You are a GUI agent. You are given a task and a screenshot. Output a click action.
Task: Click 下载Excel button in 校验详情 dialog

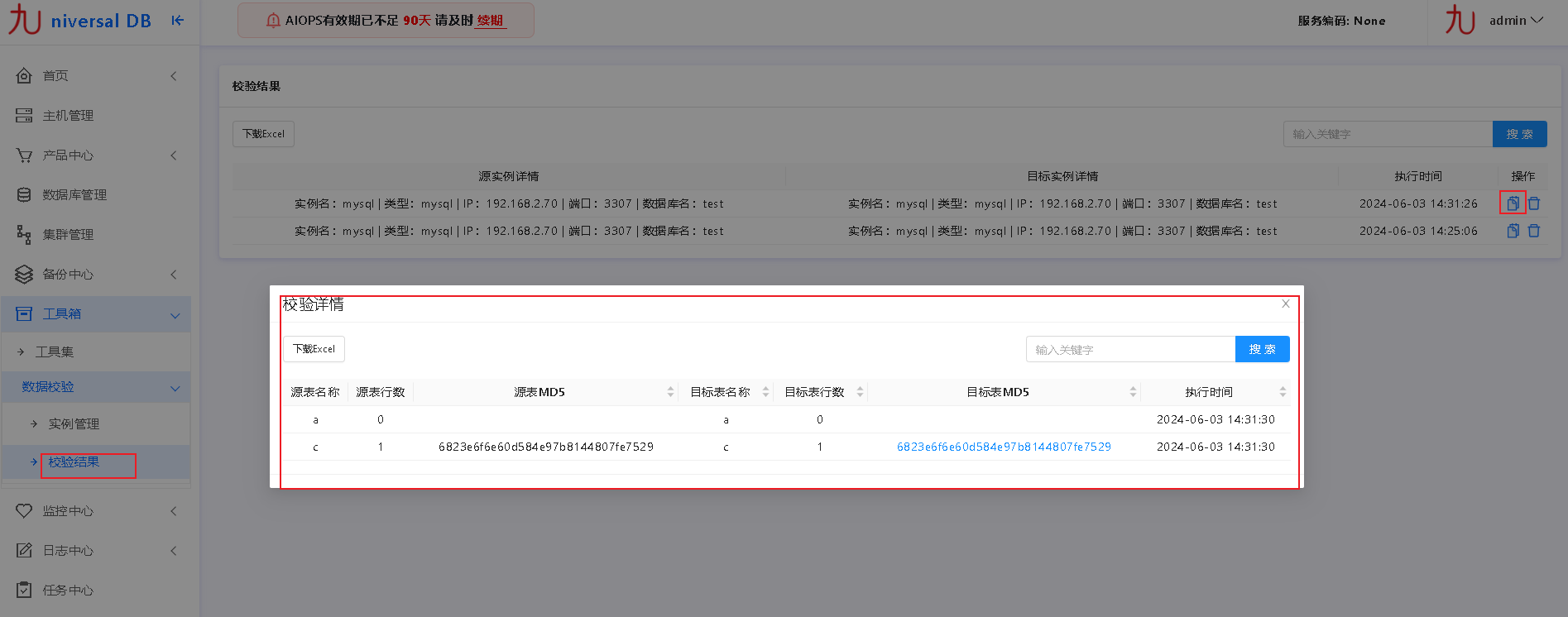tap(314, 349)
